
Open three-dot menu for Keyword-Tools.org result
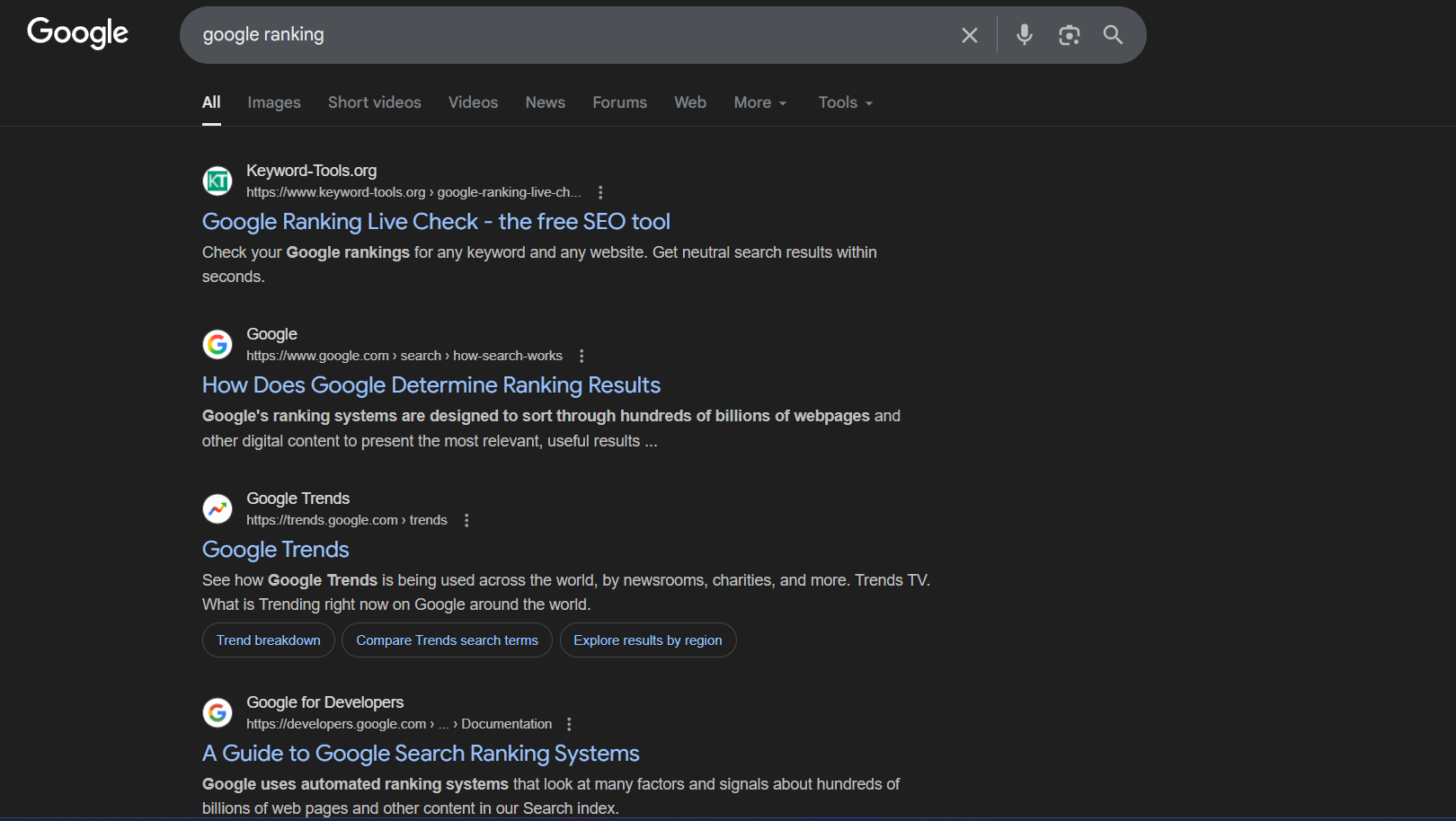tap(600, 192)
